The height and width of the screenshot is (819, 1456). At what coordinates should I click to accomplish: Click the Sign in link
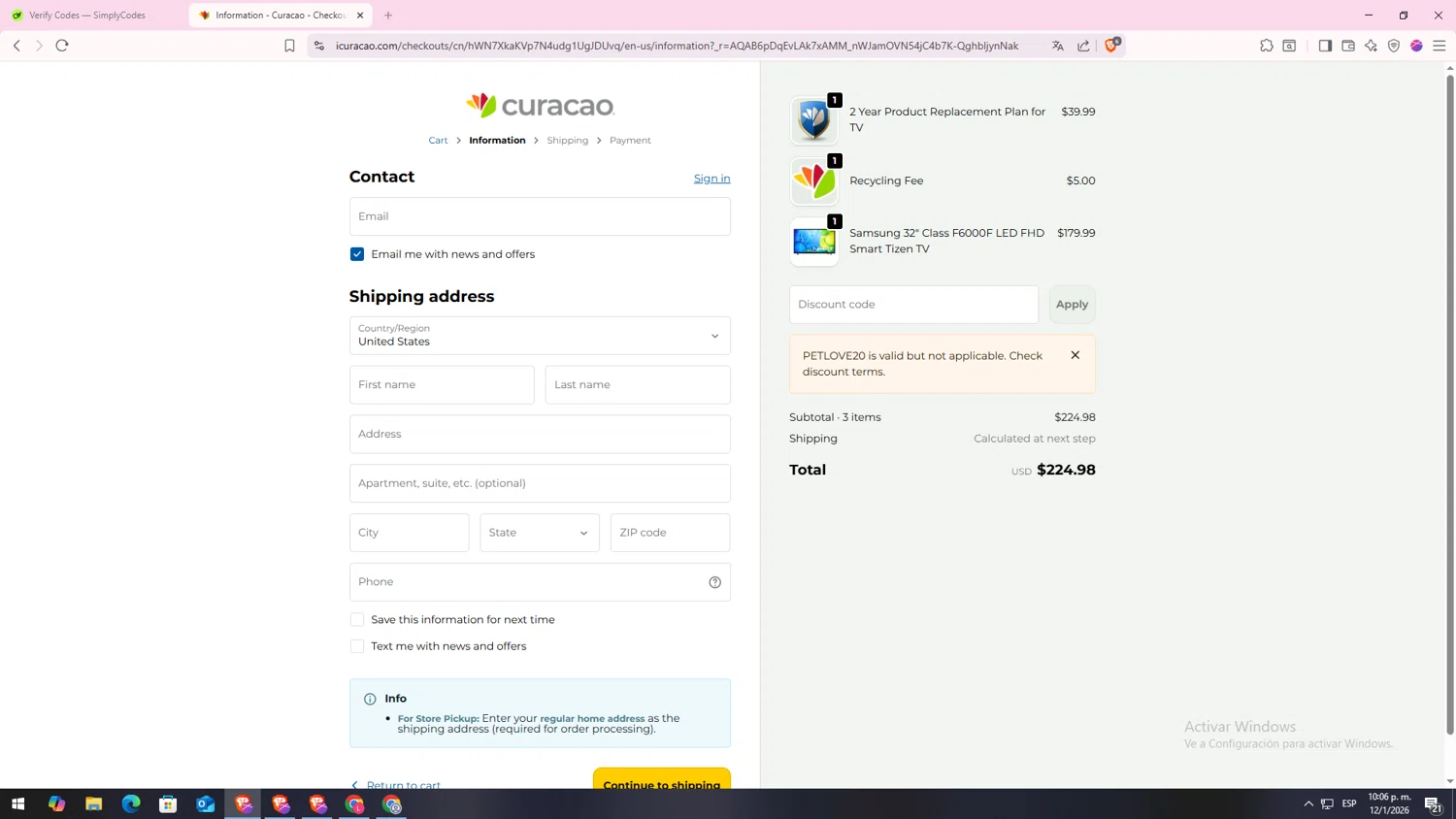click(x=711, y=179)
